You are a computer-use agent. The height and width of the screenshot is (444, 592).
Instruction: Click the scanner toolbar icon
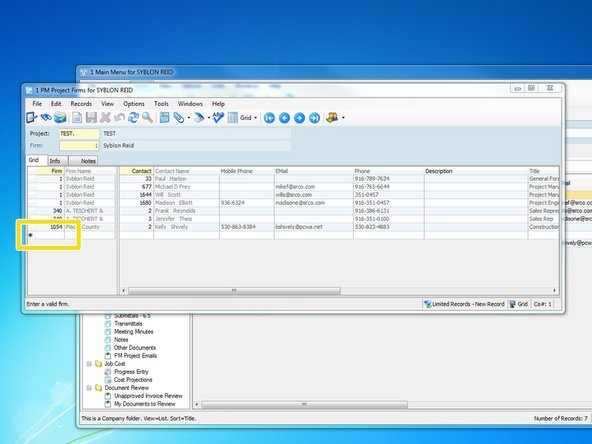(199, 118)
